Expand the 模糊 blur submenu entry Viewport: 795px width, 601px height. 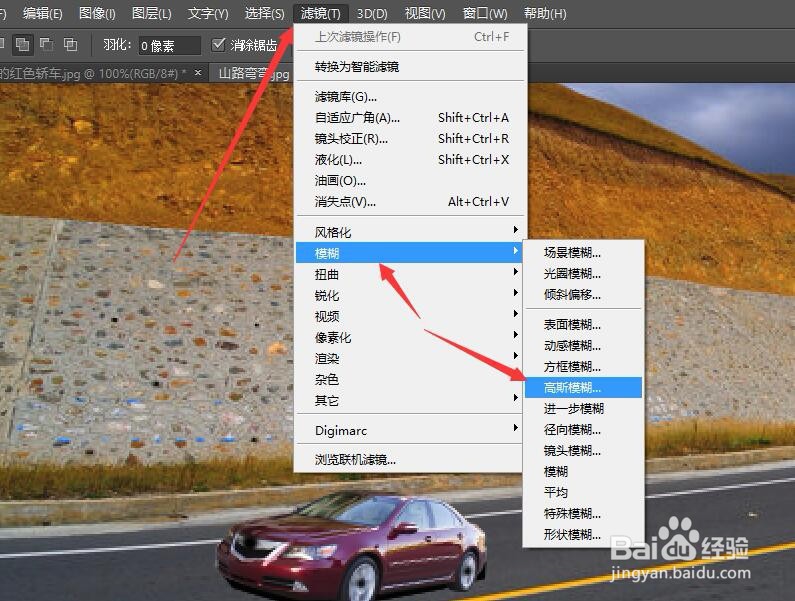[410, 253]
